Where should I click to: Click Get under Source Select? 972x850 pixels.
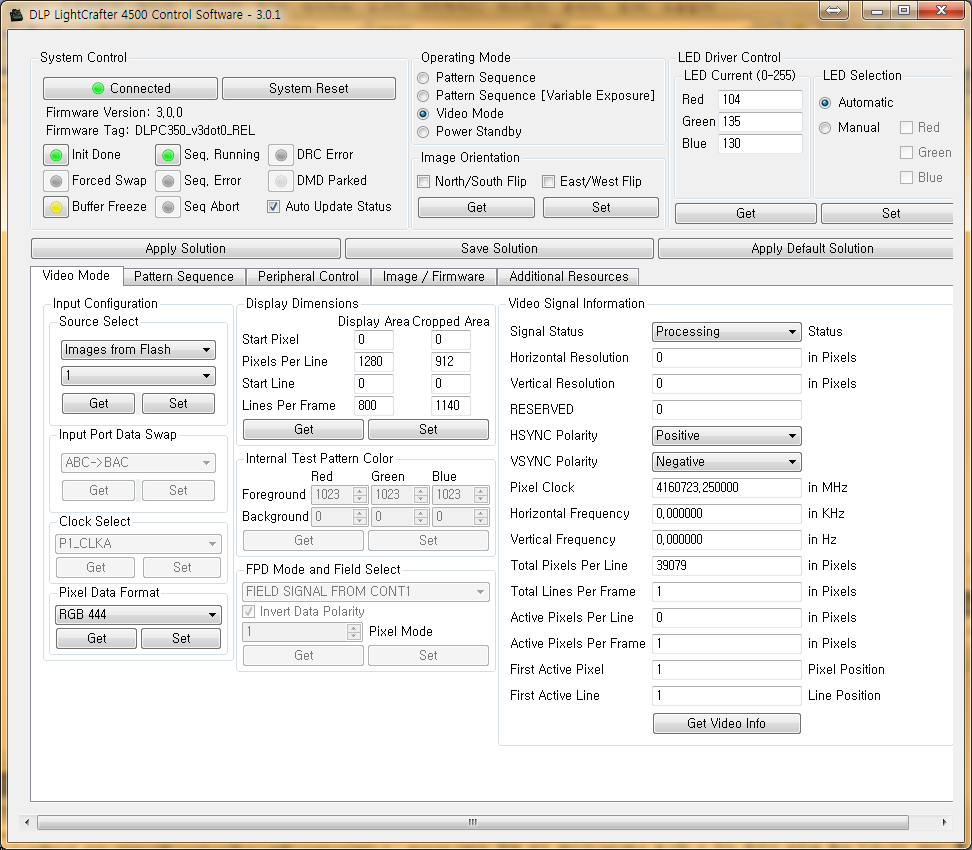pos(99,404)
